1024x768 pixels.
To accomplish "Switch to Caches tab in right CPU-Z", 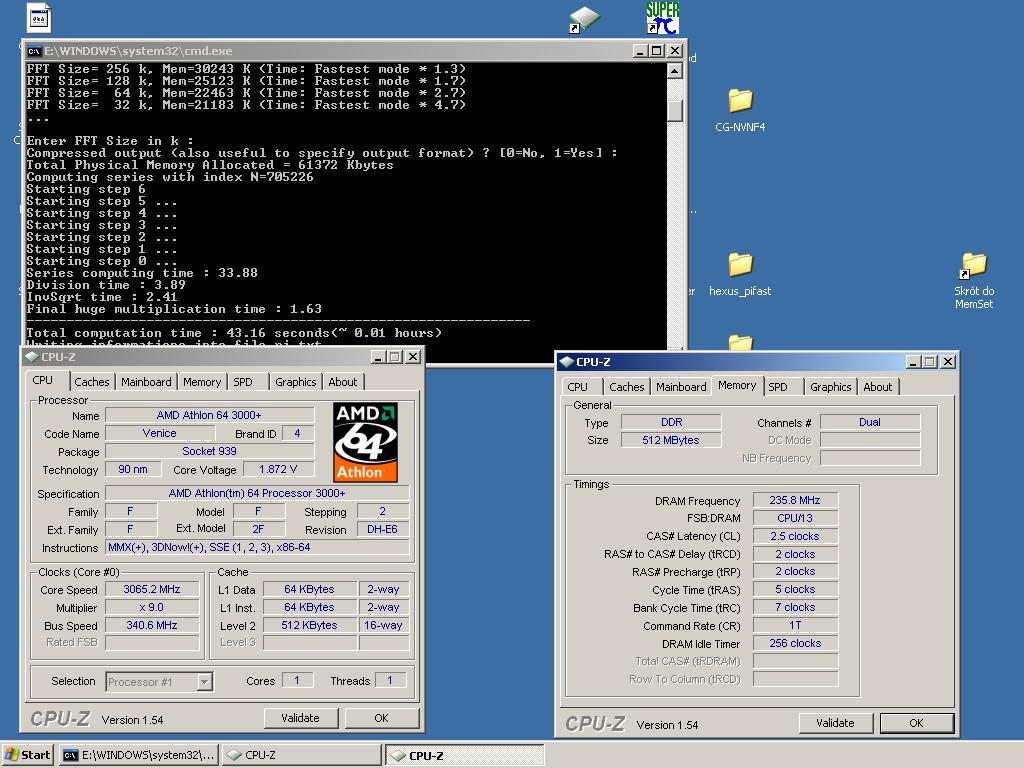I will 626,387.
